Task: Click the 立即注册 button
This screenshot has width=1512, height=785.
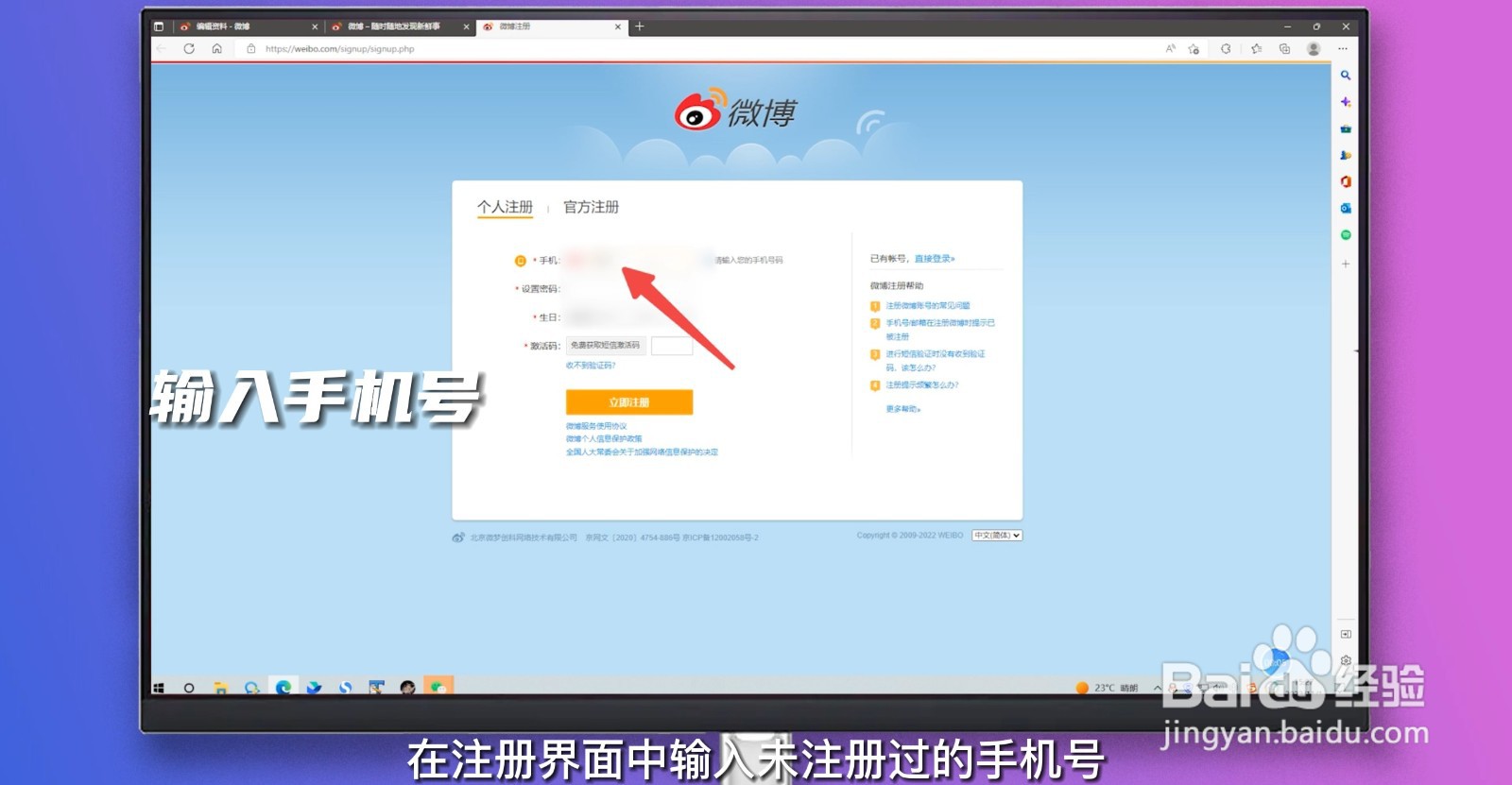Action: coord(629,402)
